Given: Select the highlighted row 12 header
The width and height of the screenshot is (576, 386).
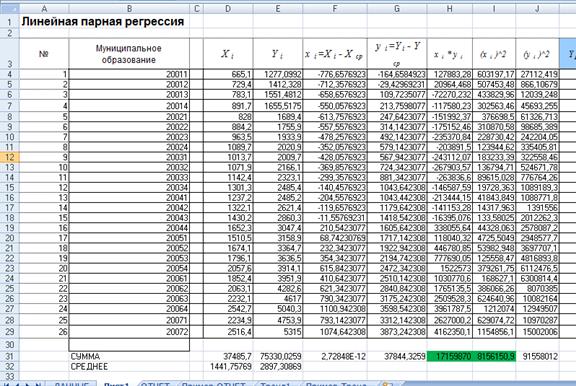Looking at the screenshot, I should pyautogui.click(x=10, y=157).
